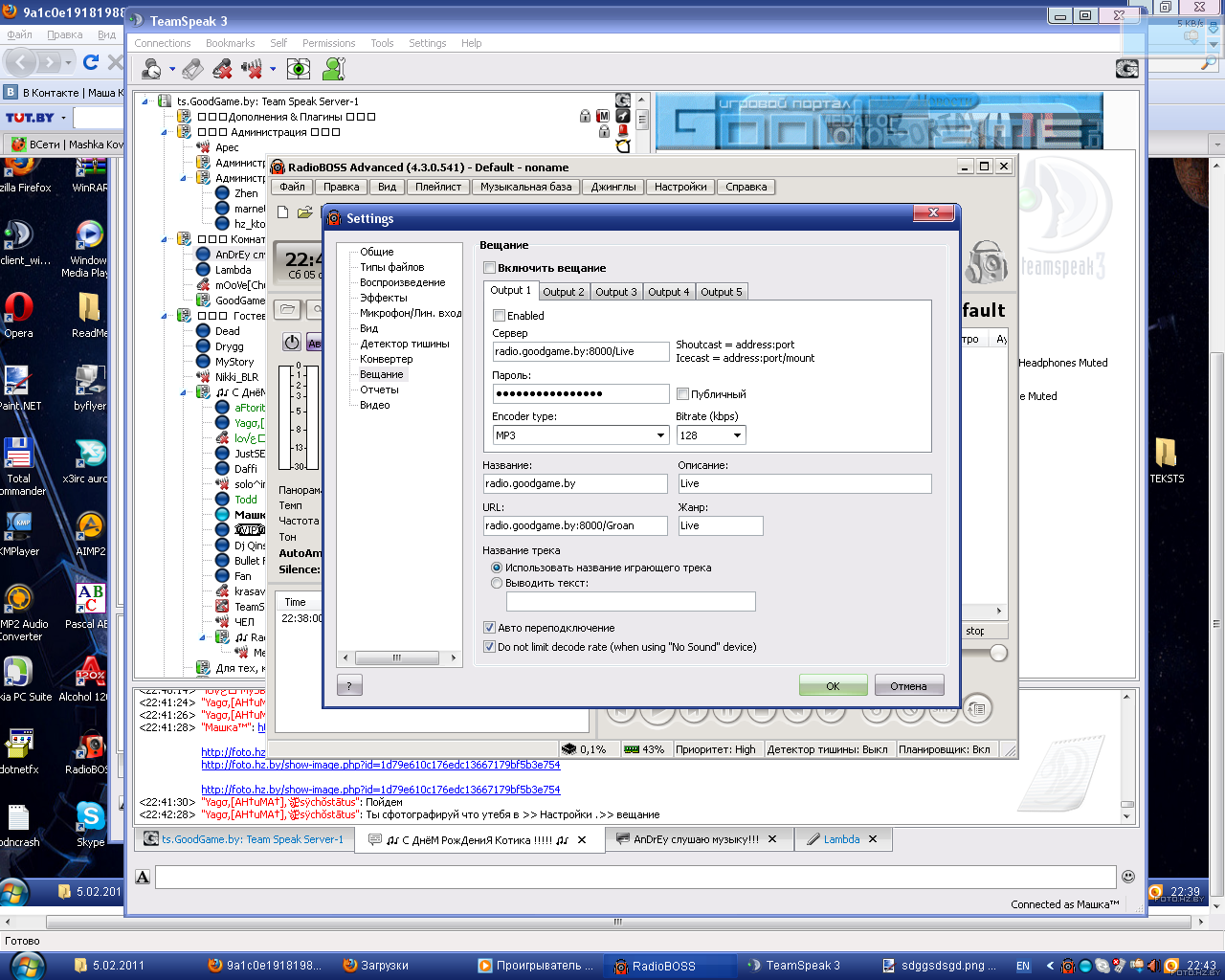This screenshot has width=1225, height=980.
Task: Click Отмена in Settings dialog
Action: (908, 685)
